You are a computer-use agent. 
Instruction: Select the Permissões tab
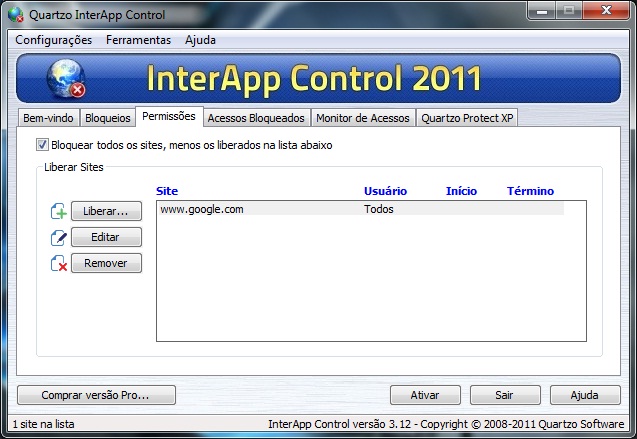tap(169, 117)
